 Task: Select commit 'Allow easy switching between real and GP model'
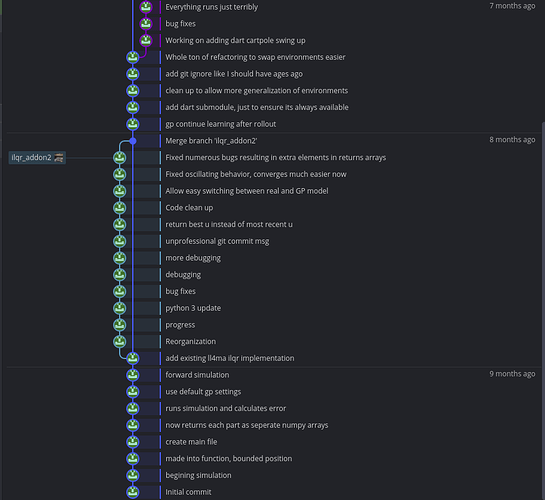pyautogui.click(x=247, y=191)
